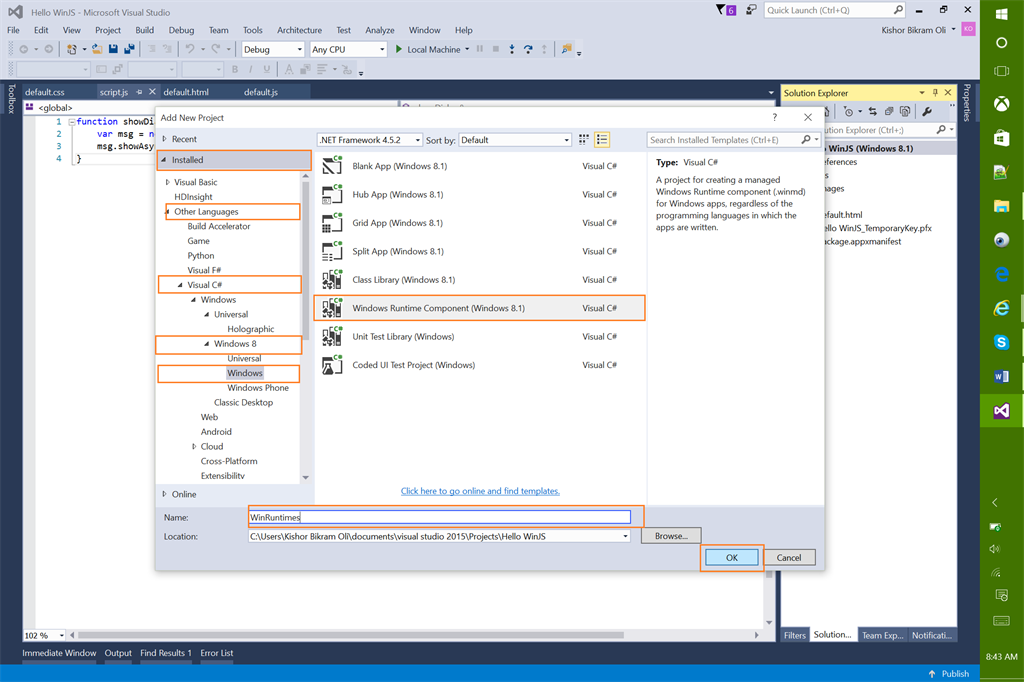Switch to the default.html tab
The image size is (1024, 682).
pyautogui.click(x=185, y=92)
